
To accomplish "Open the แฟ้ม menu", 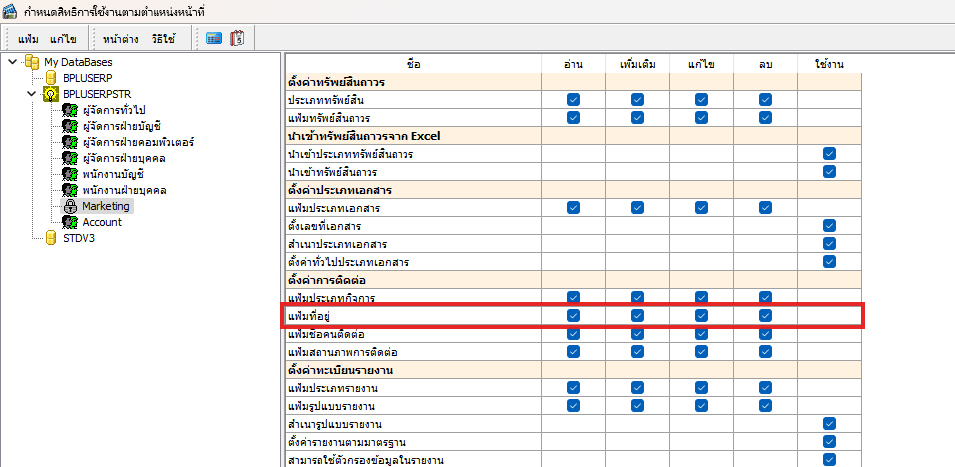I will tap(28, 39).
